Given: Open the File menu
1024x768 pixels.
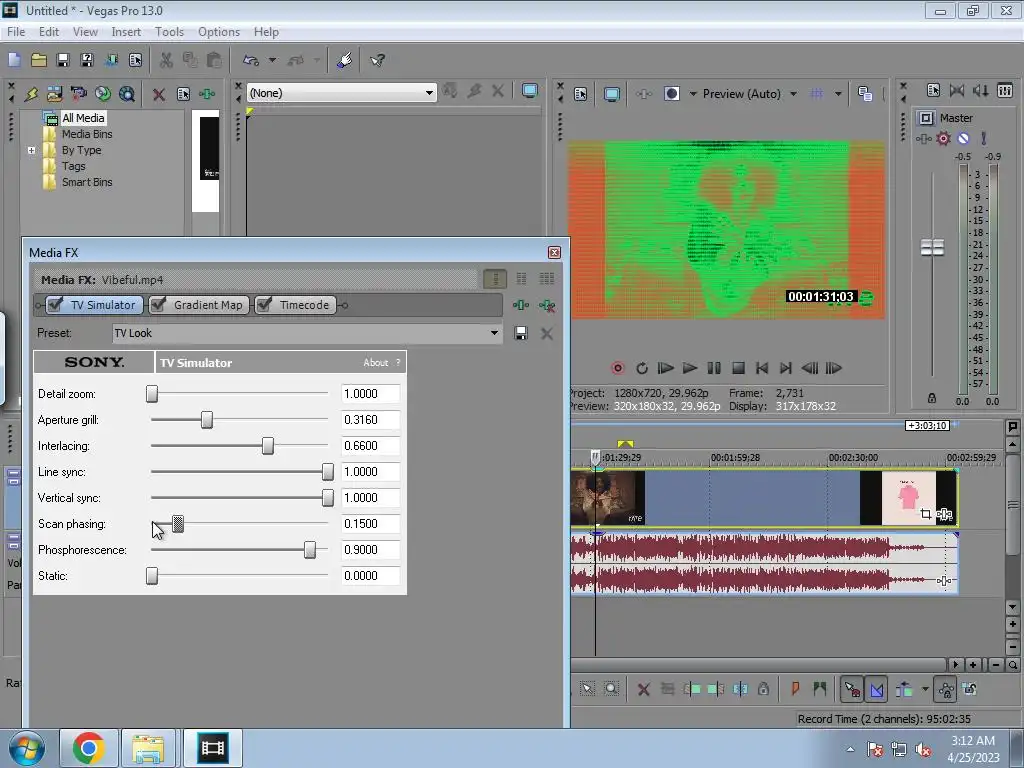Looking at the screenshot, I should point(16,31).
